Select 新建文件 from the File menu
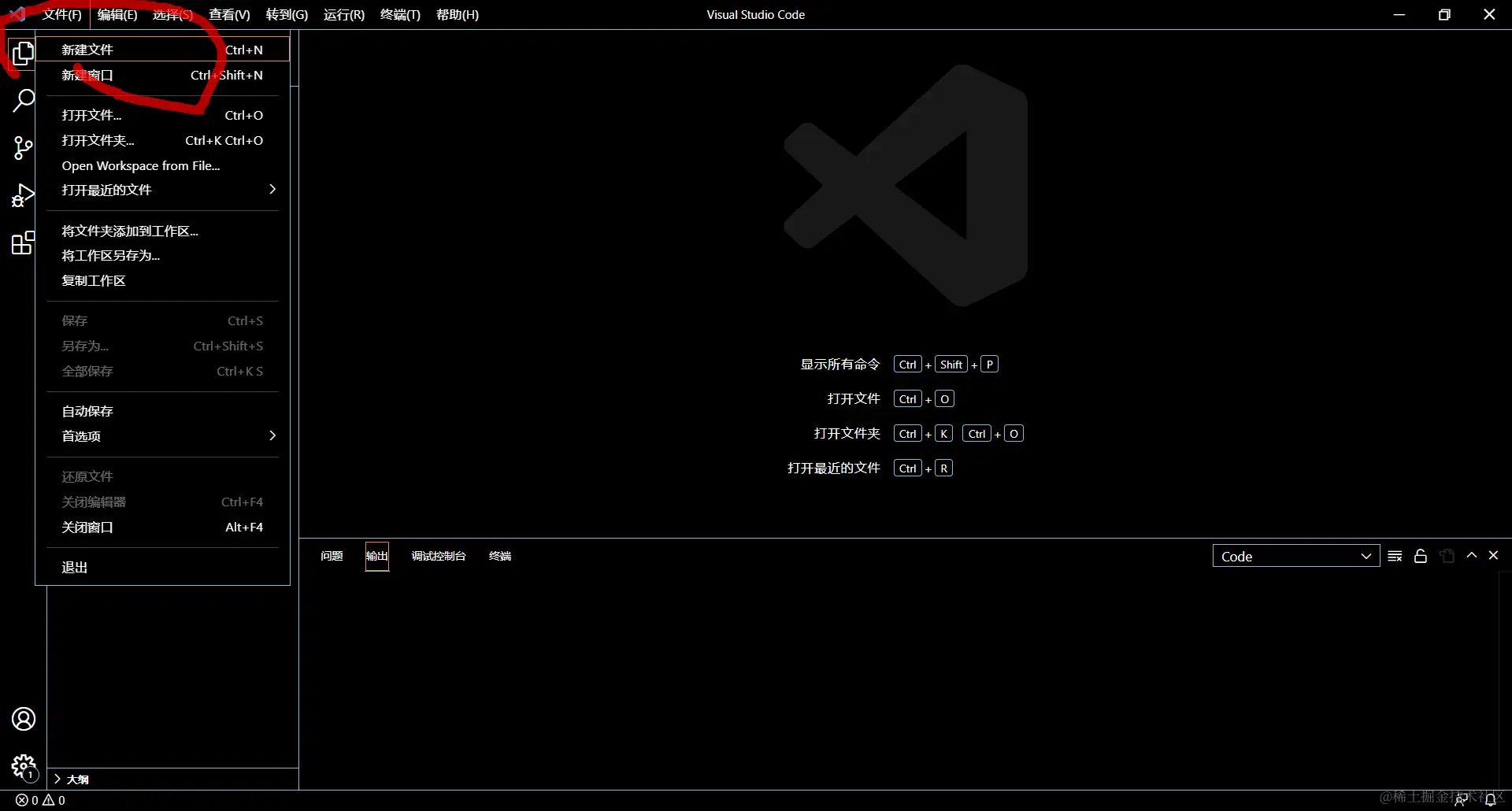Screen dimensions: 1512x811 (x=163, y=50)
